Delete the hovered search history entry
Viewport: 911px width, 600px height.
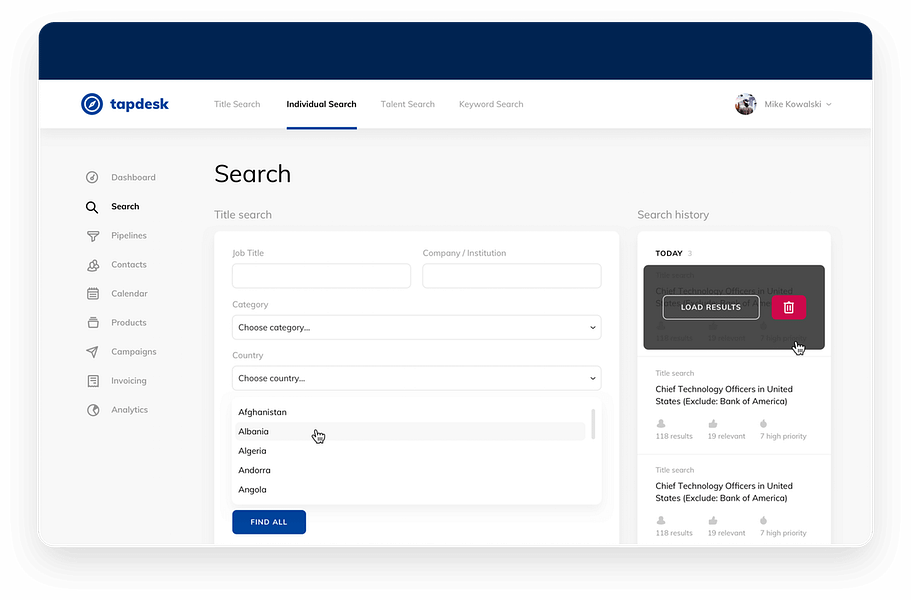[788, 307]
